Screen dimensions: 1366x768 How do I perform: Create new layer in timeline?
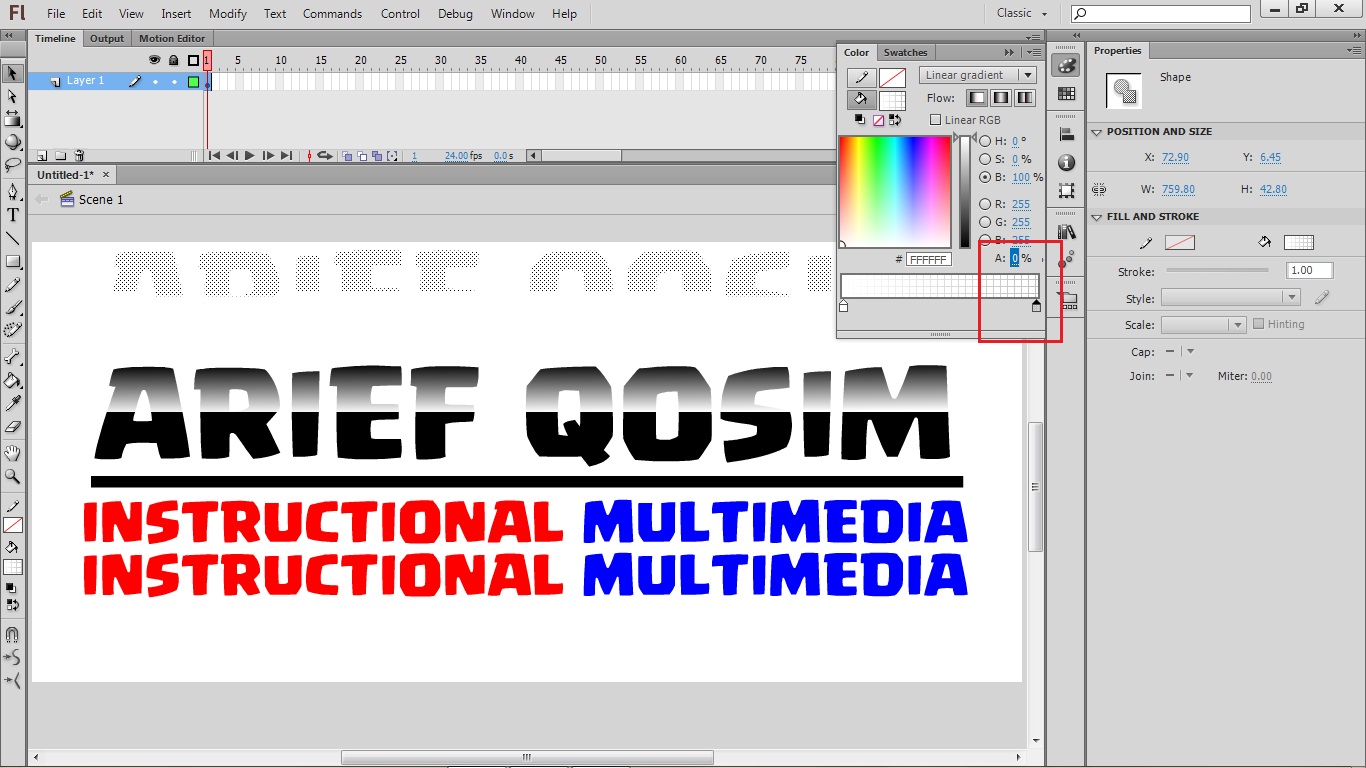[42, 156]
